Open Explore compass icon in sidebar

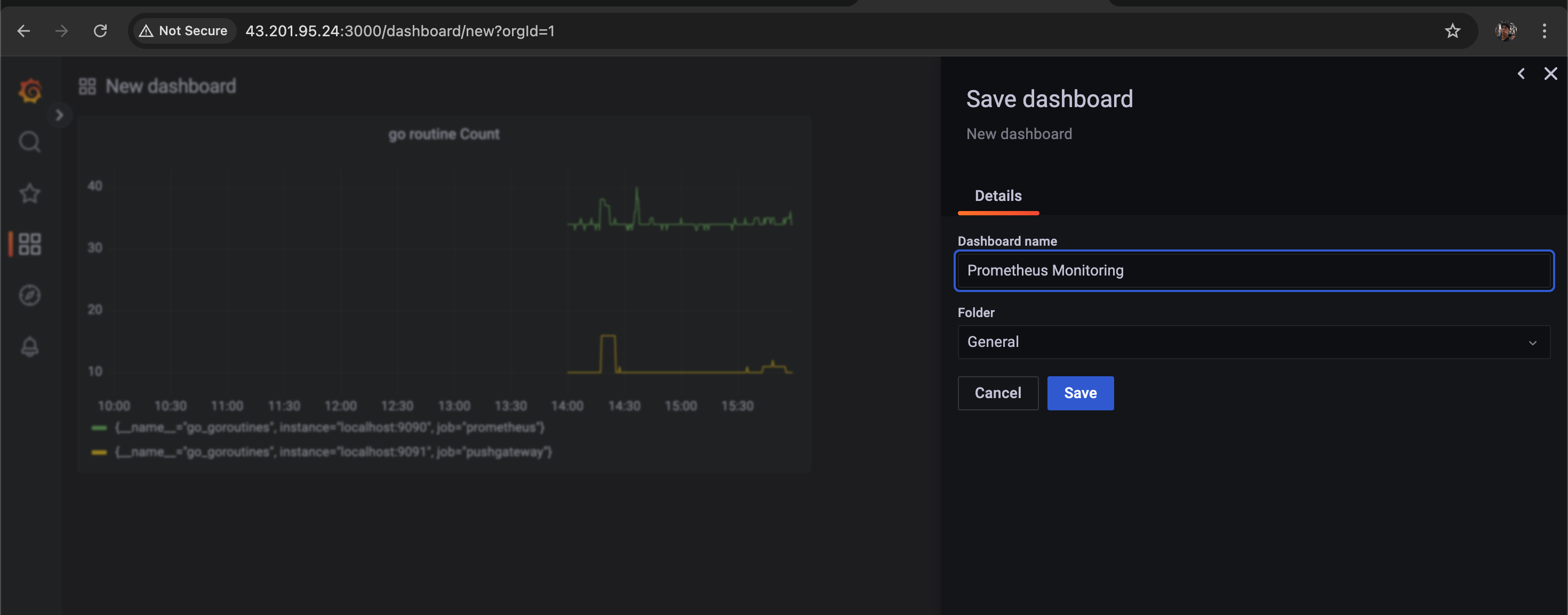pos(29,295)
